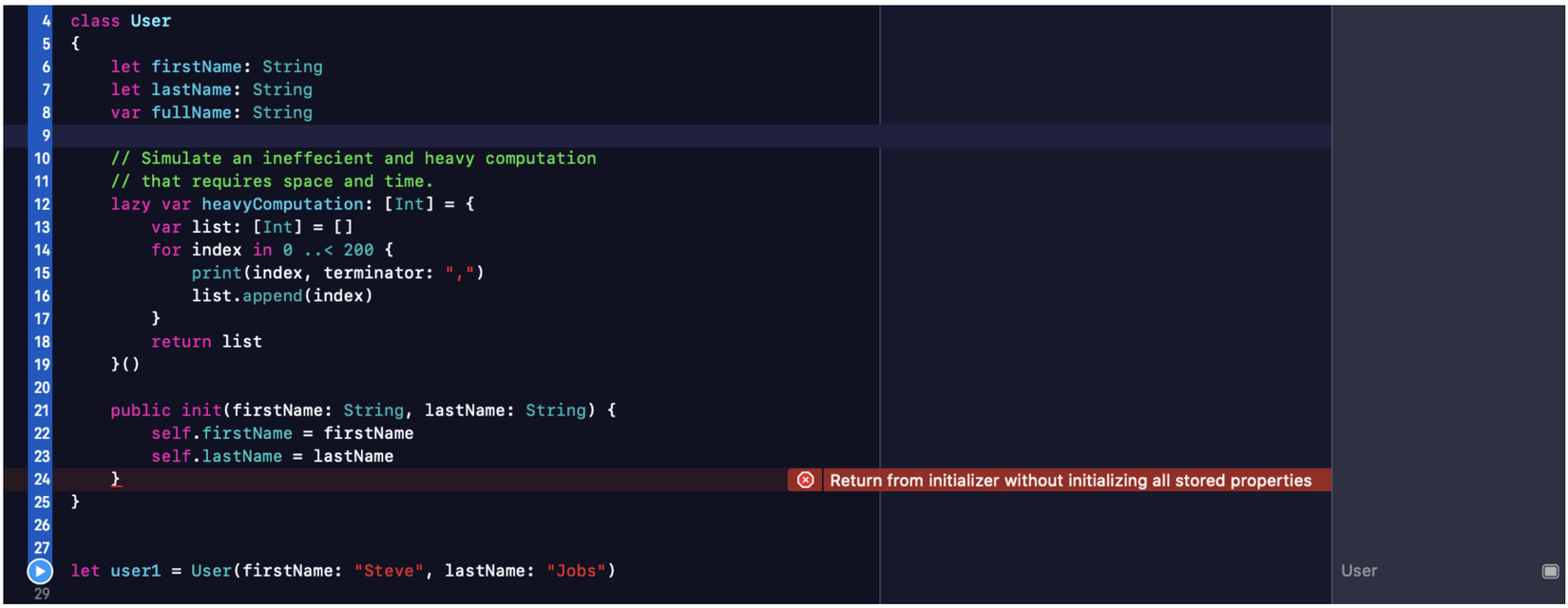Viewport: 1568px width, 608px height.
Task: Click the "lazy" keyword on line 12
Action: tap(130, 204)
